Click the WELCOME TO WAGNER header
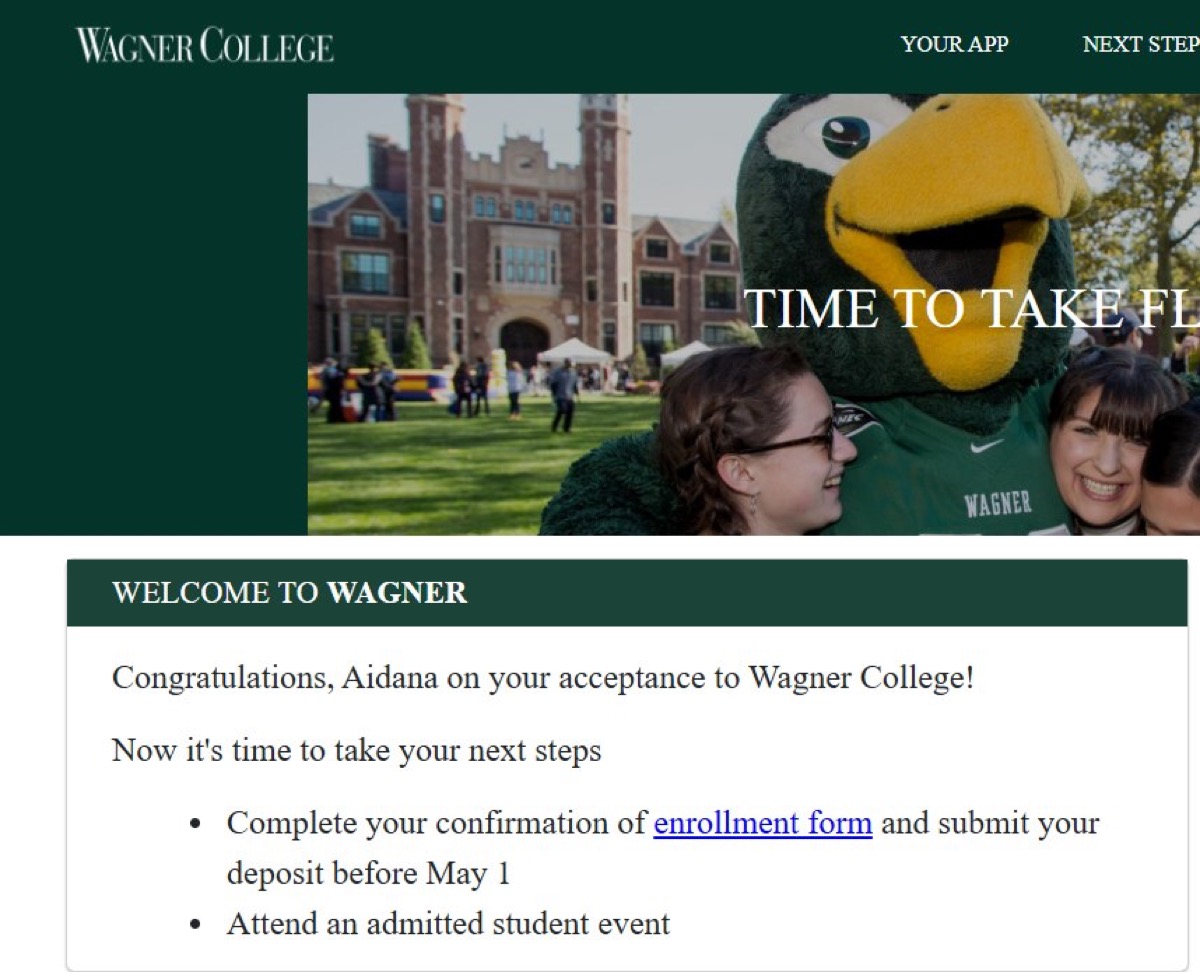Image resolution: width=1200 pixels, height=972 pixels. click(627, 592)
